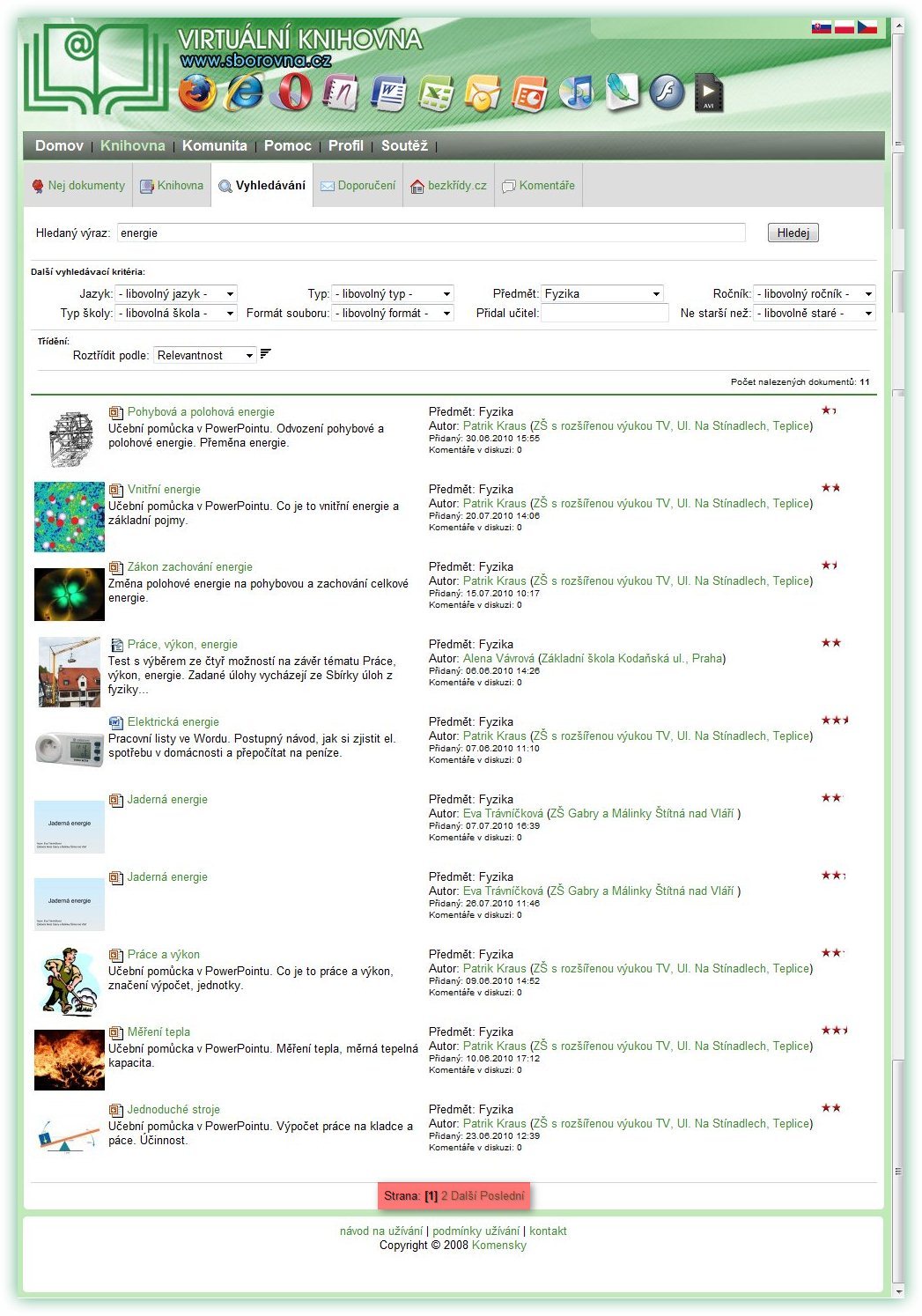Switch to the Knihovna tab beside Nej dokumenty
The height and width of the screenshot is (1316, 922).
pyautogui.click(x=172, y=186)
